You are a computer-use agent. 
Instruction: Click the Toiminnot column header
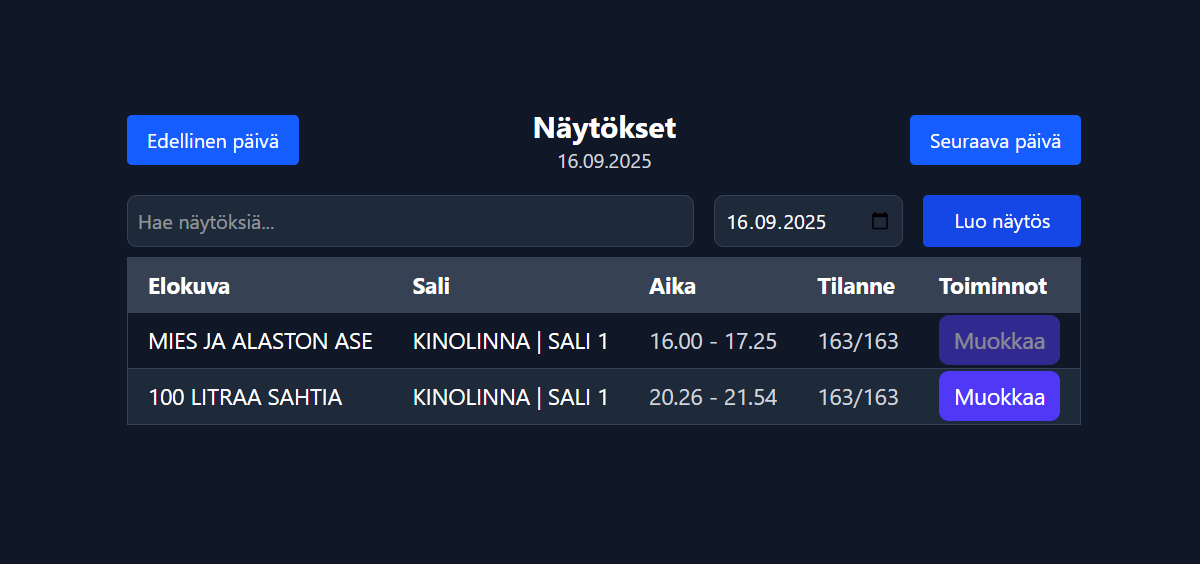click(993, 286)
